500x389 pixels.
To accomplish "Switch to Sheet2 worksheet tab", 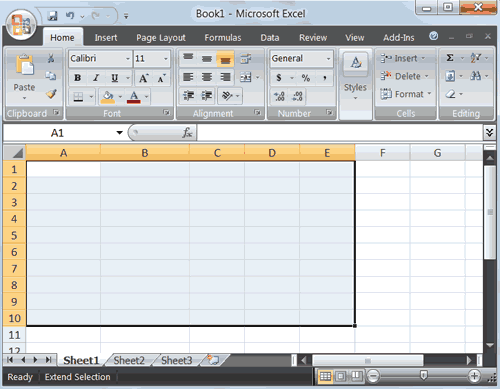I will tap(129, 360).
